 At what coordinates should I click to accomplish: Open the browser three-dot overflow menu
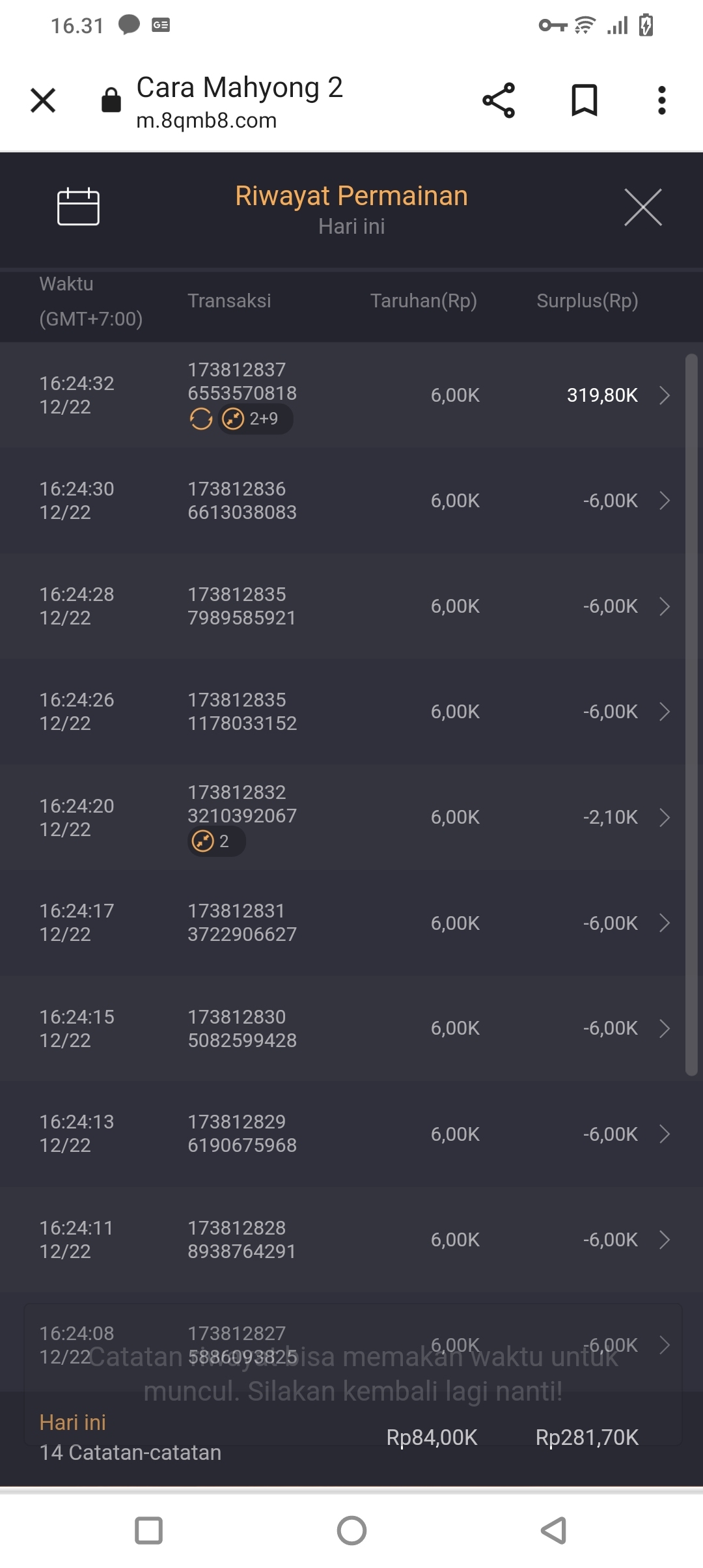coord(661,101)
